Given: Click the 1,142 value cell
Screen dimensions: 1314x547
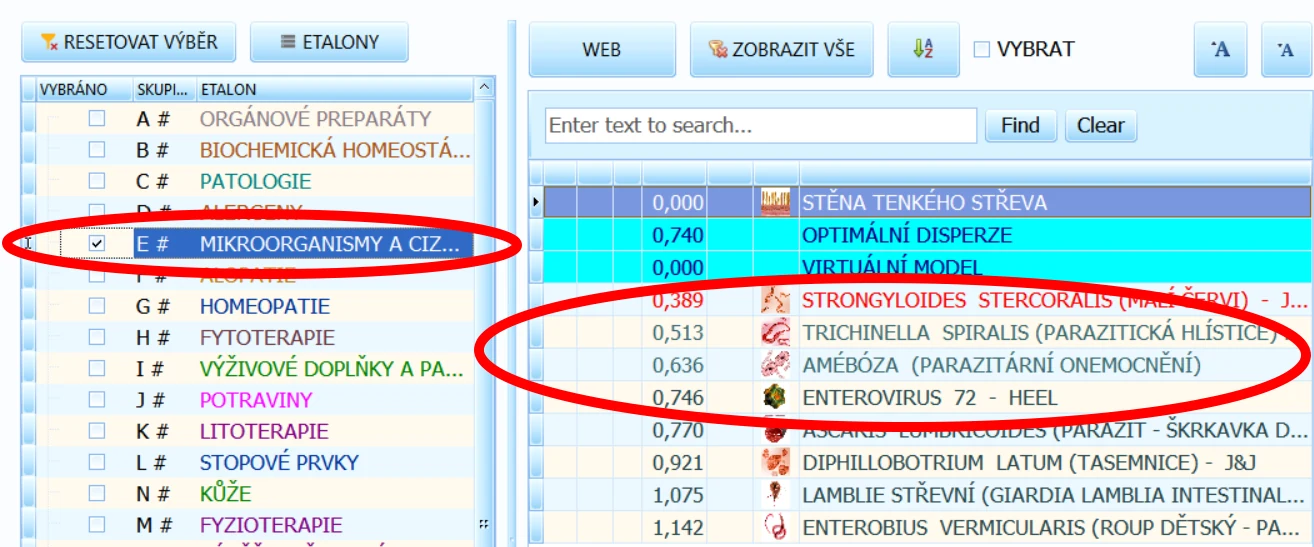Looking at the screenshot, I should 675,527.
